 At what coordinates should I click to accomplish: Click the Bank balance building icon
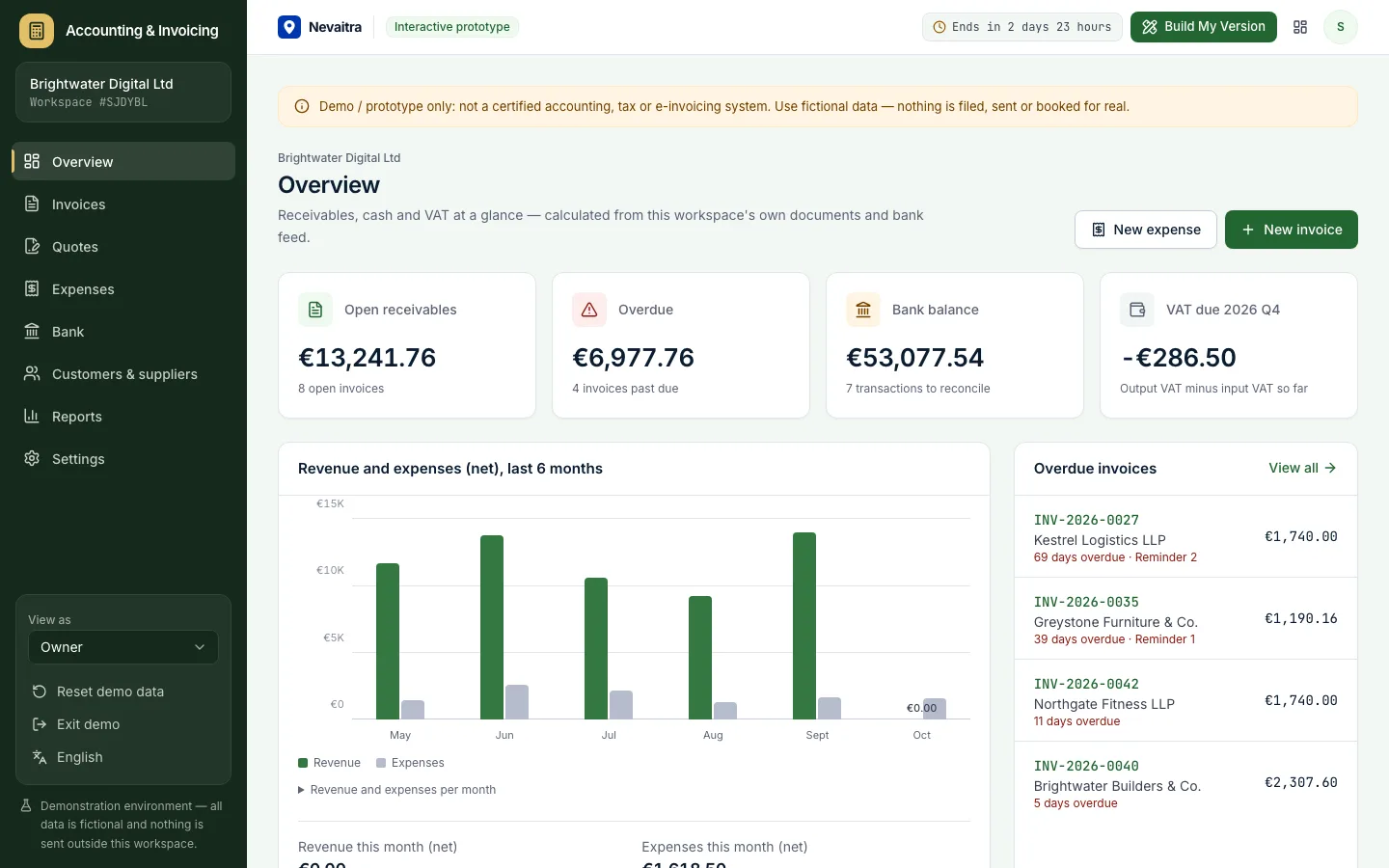coord(863,310)
